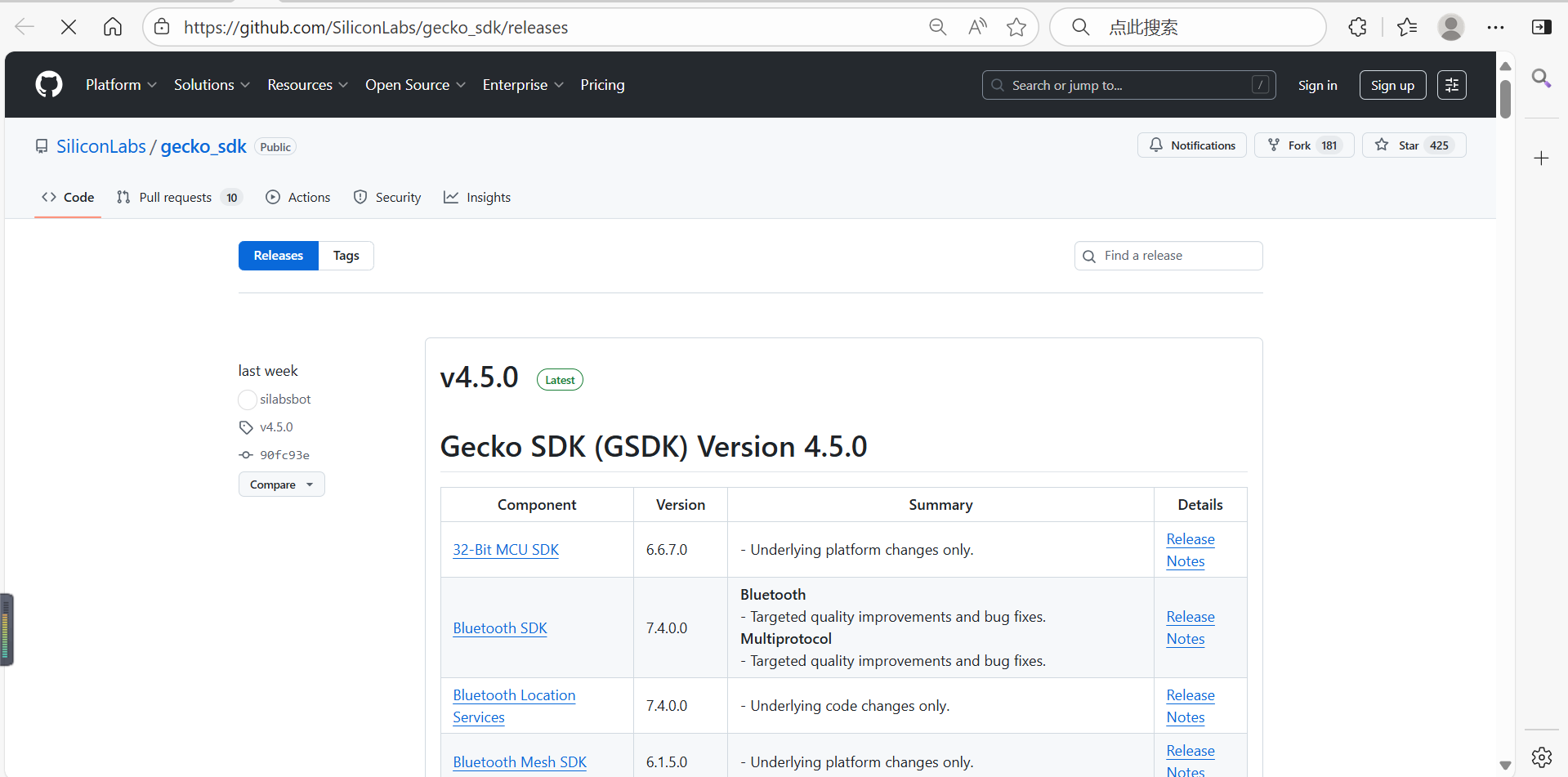Screen dimensions: 1568x777
Task: Go to browser home page
Action: pos(113,27)
